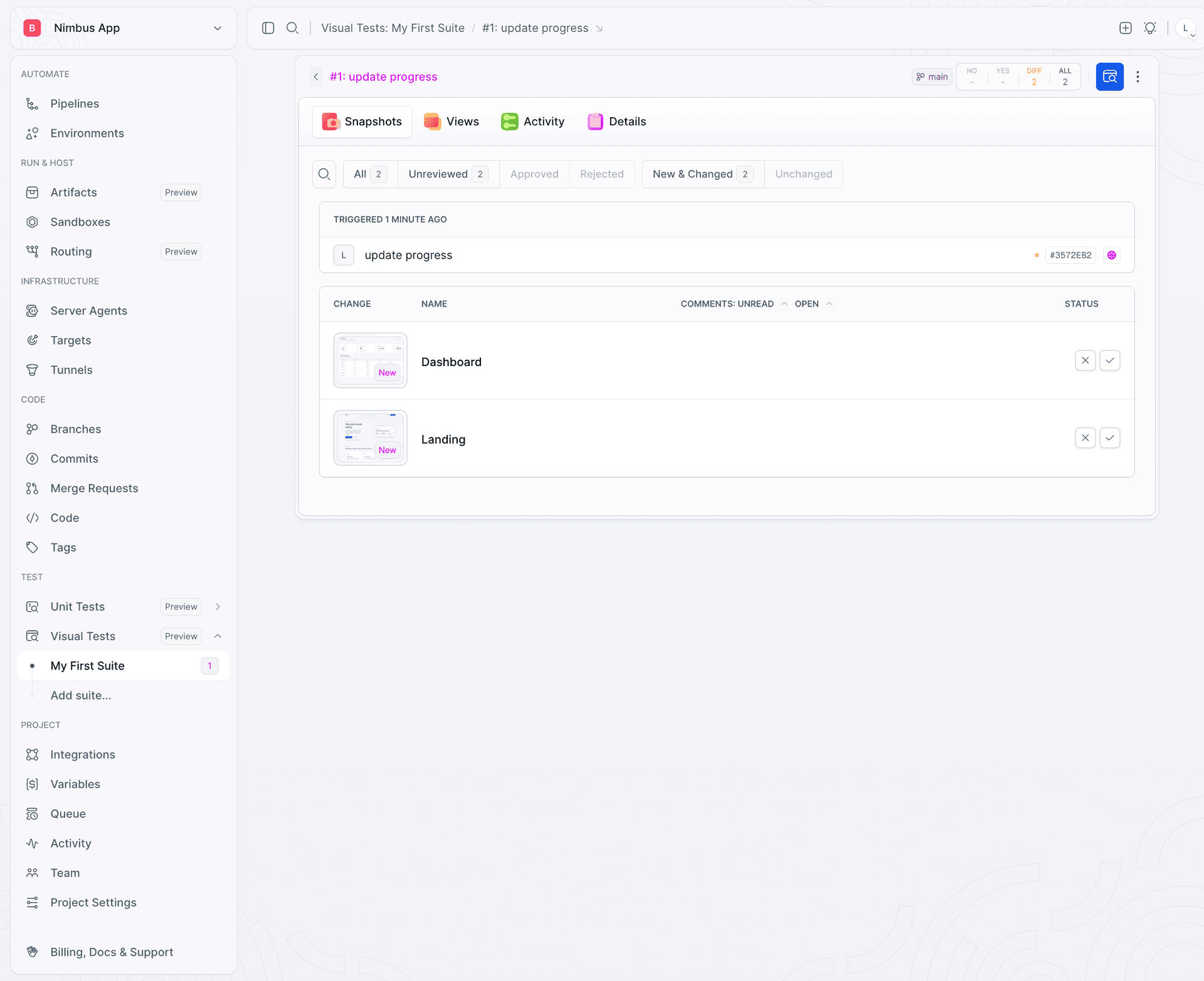Open the blue visual review button
Image resolution: width=1204 pixels, height=981 pixels.
click(1110, 76)
